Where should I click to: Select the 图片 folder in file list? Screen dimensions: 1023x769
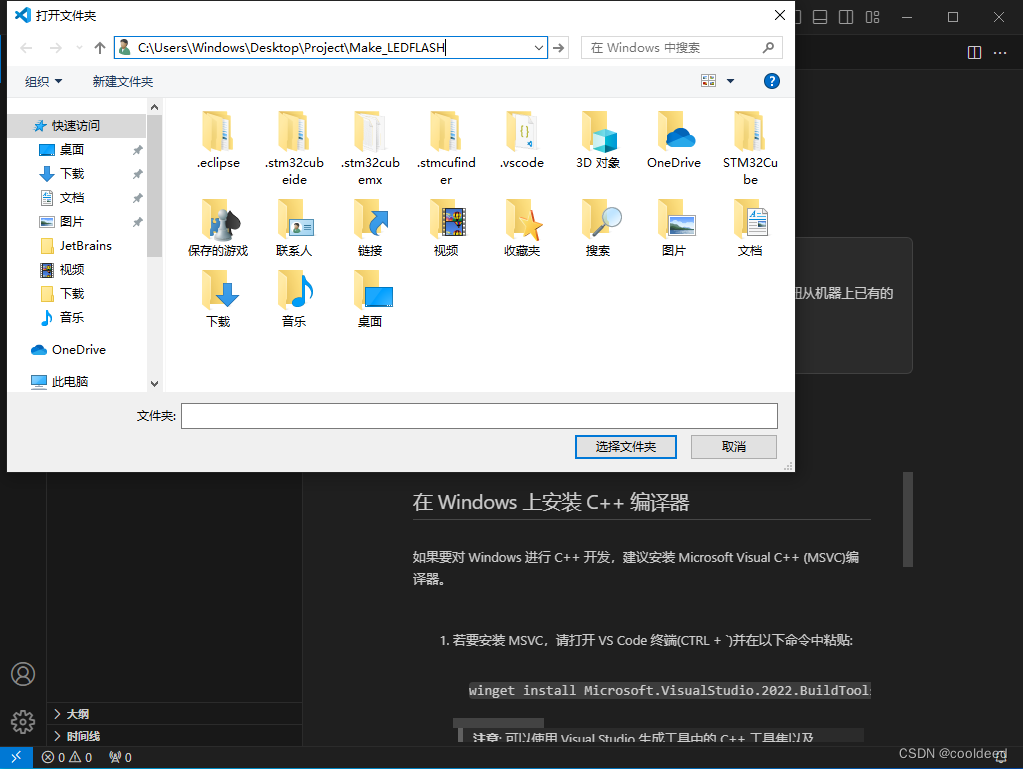(674, 228)
